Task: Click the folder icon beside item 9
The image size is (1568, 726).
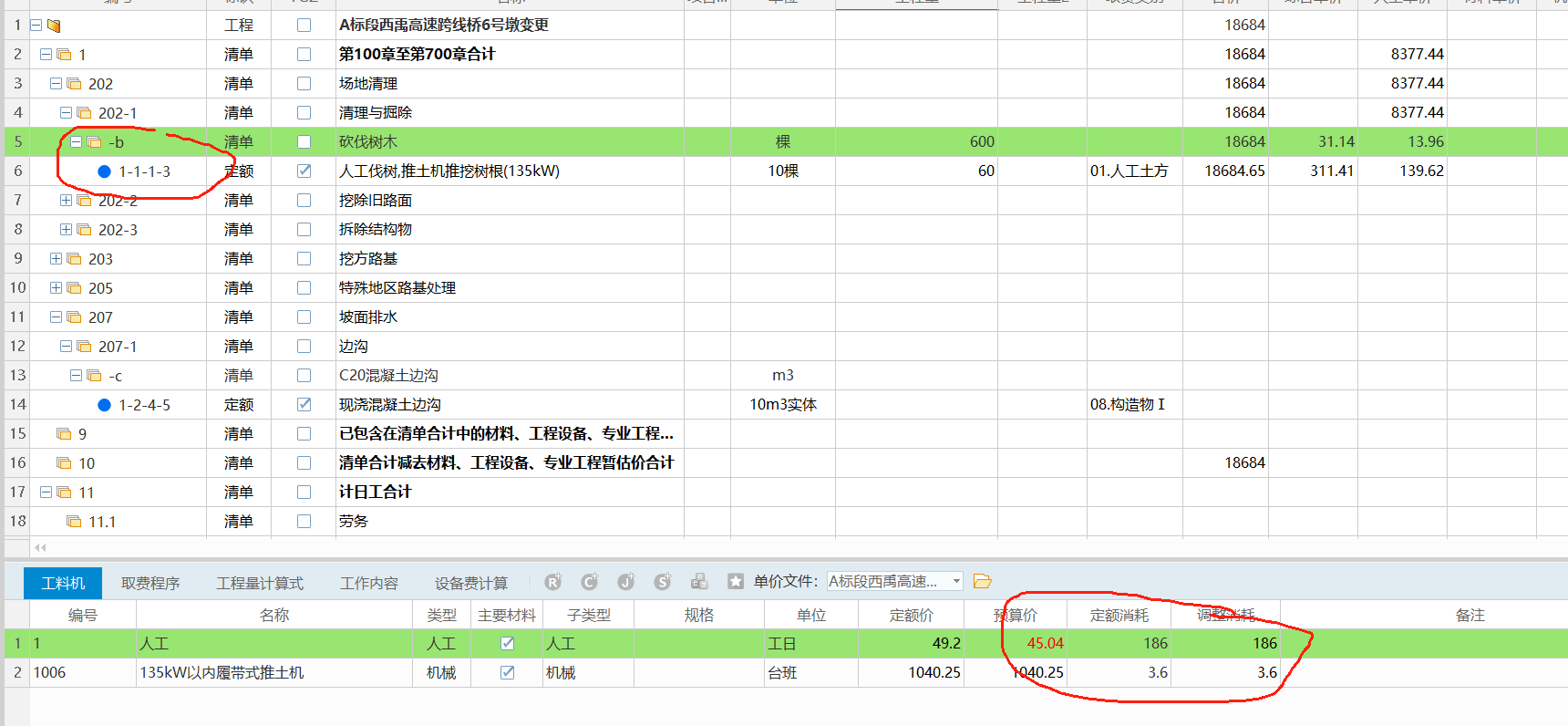Action: click(x=64, y=434)
